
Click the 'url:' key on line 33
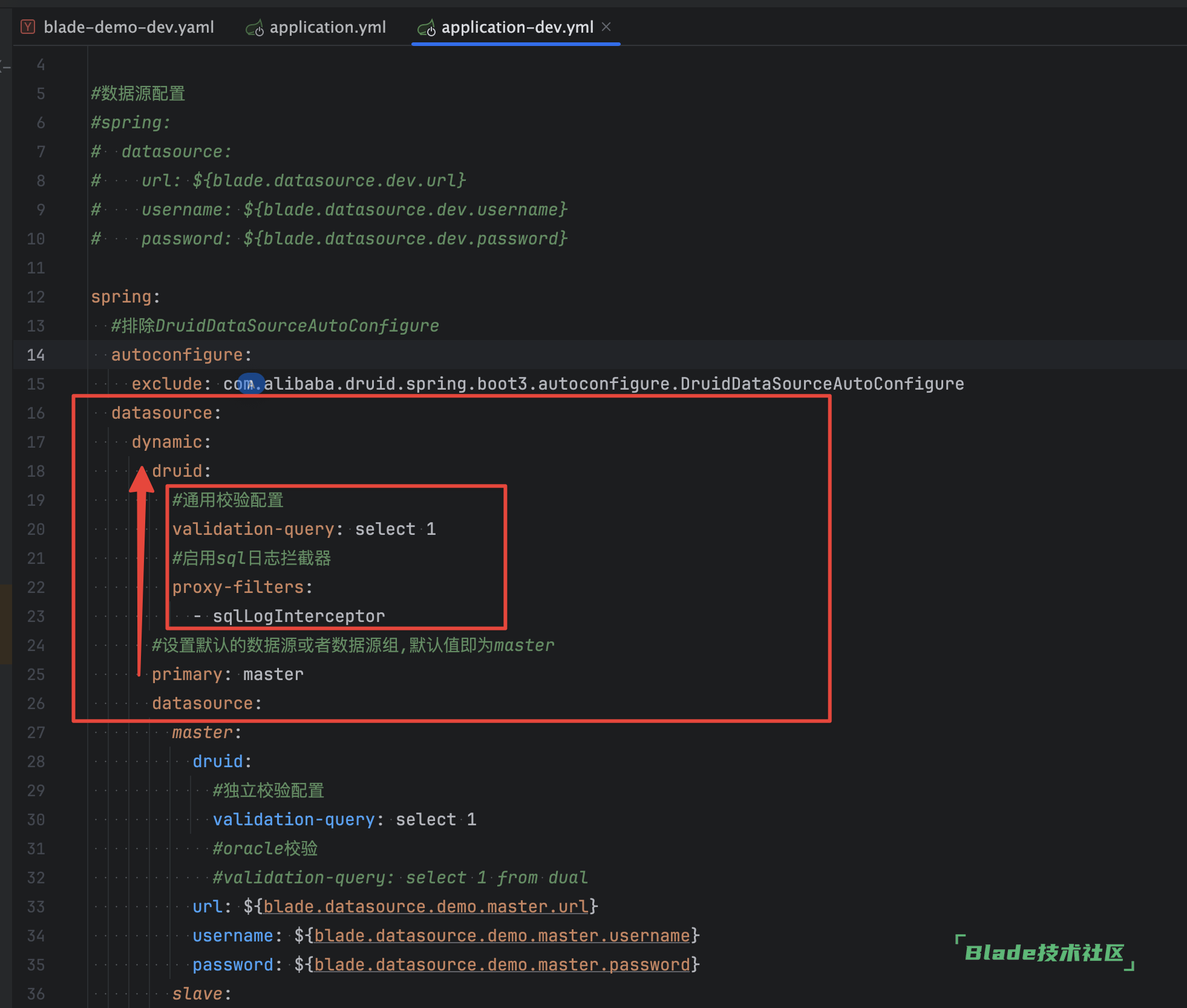click(212, 906)
